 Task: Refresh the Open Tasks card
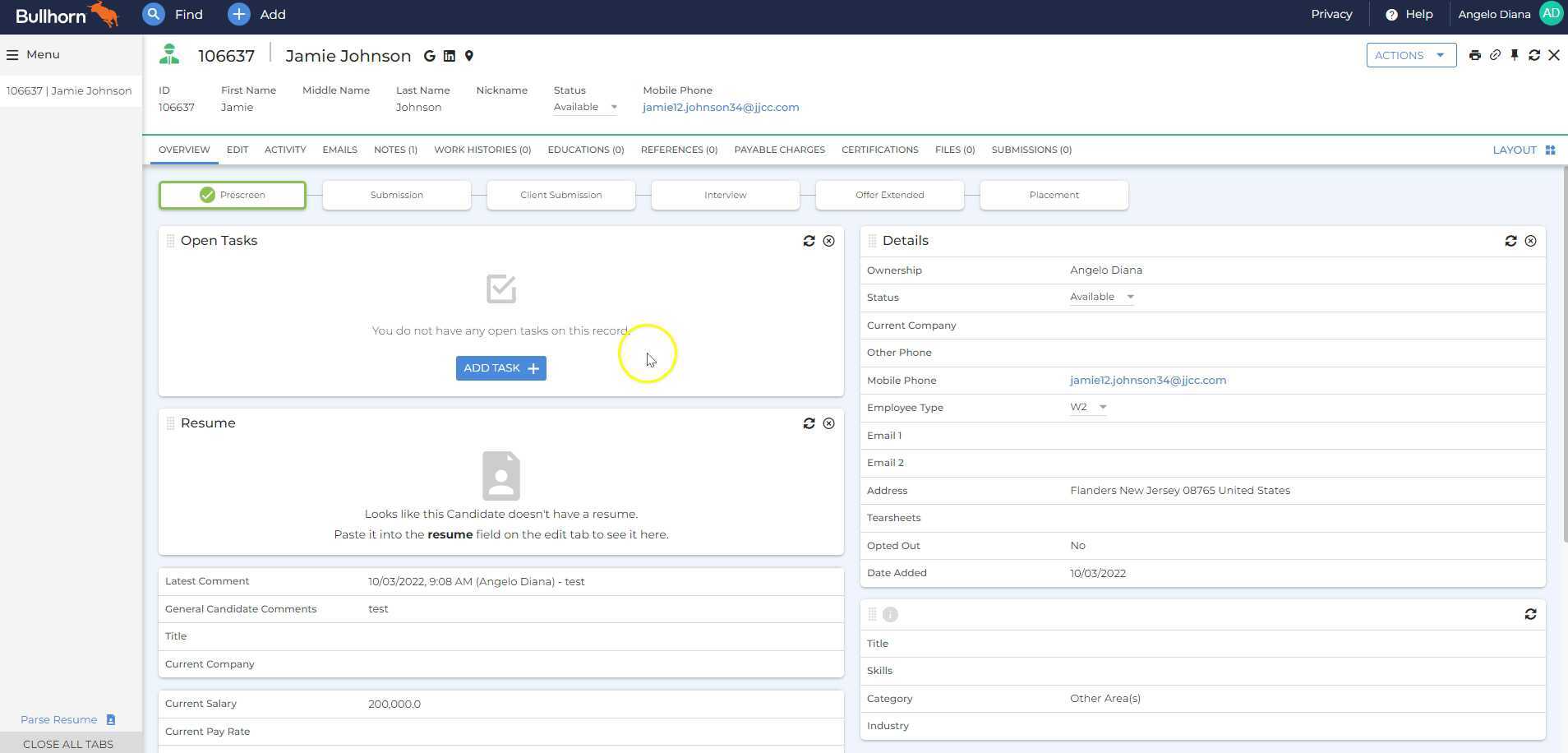(x=809, y=241)
